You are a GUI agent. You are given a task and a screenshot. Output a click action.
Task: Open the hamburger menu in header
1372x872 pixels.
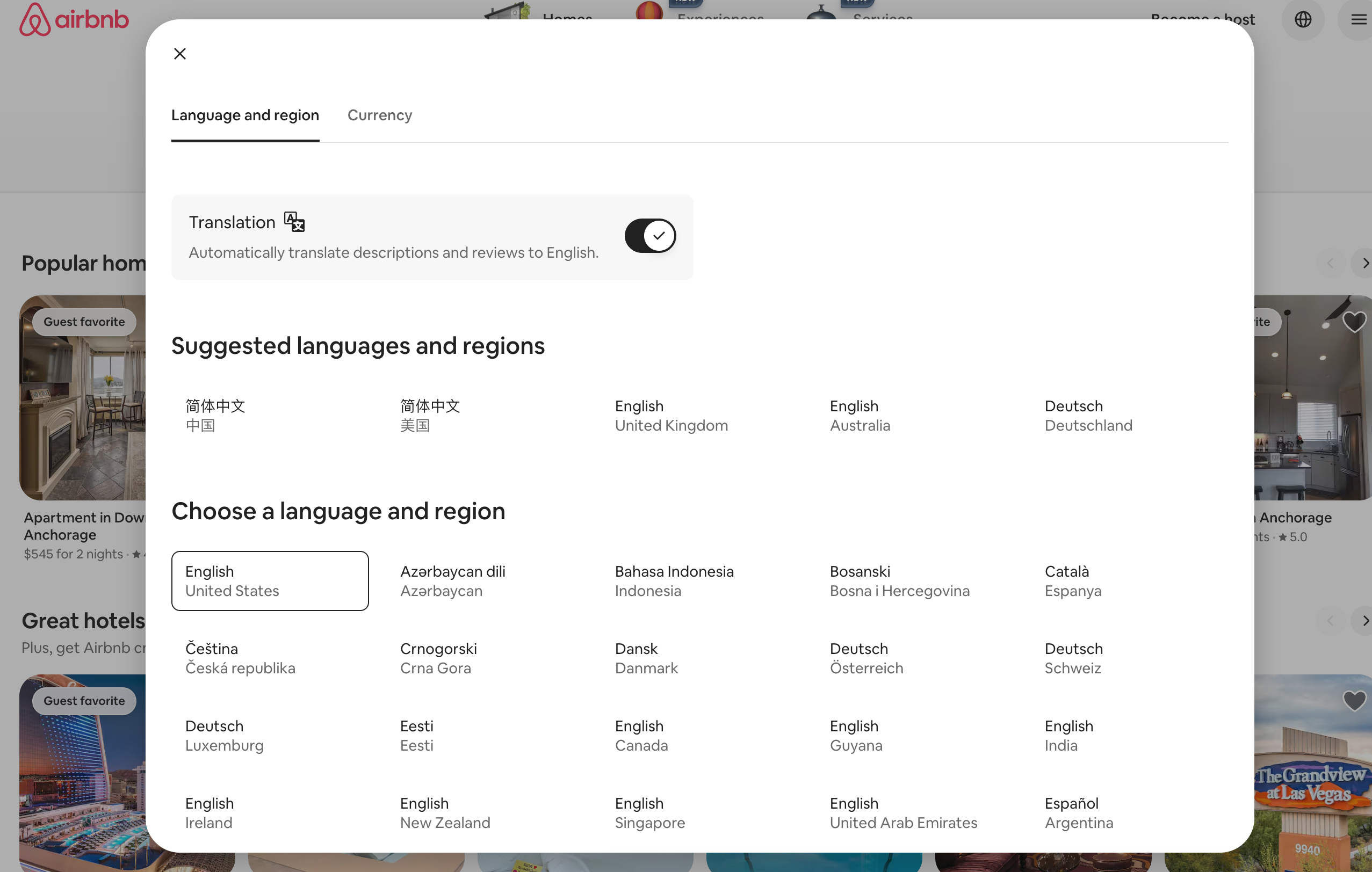[x=1359, y=19]
